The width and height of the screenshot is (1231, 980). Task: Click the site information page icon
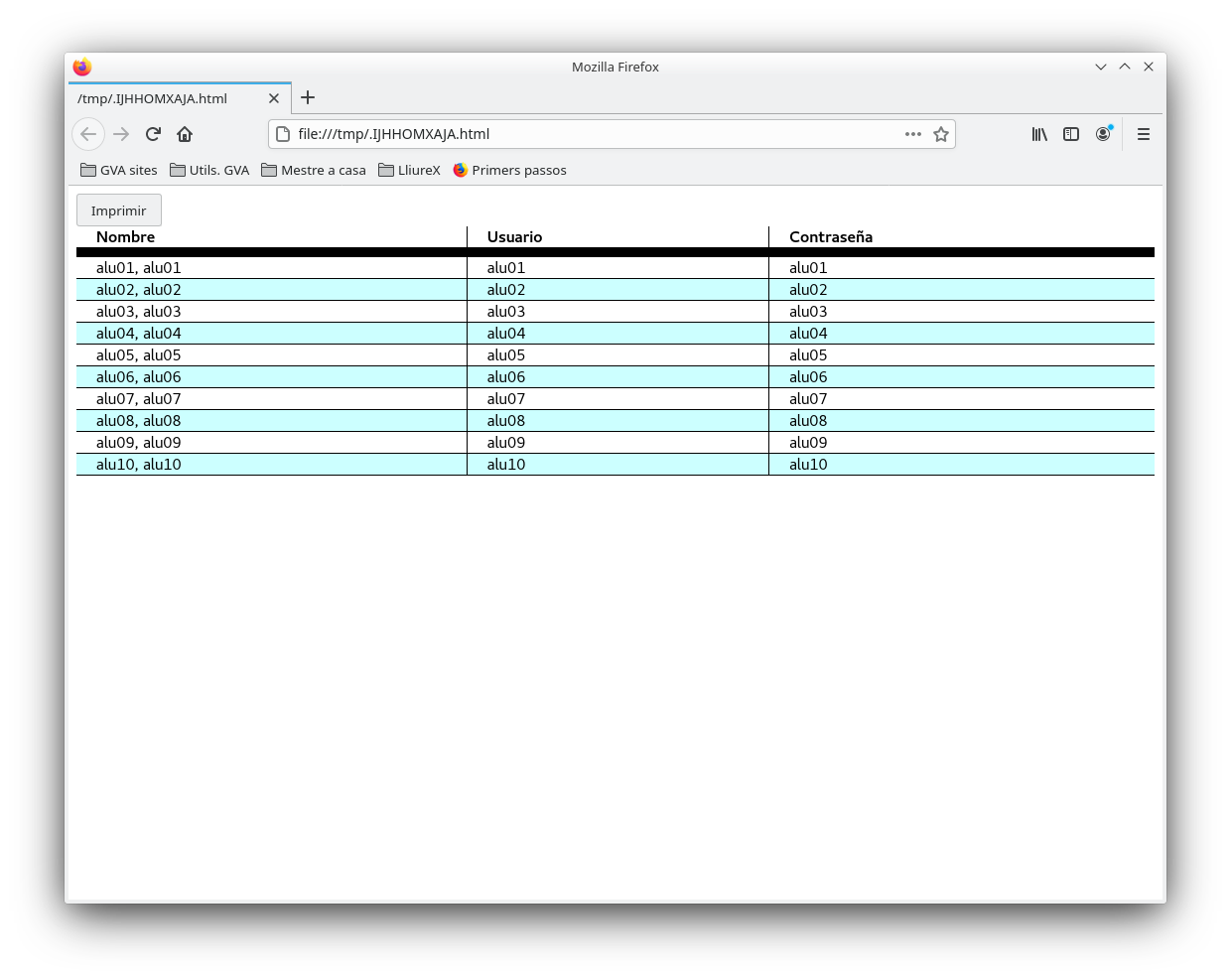click(x=283, y=134)
